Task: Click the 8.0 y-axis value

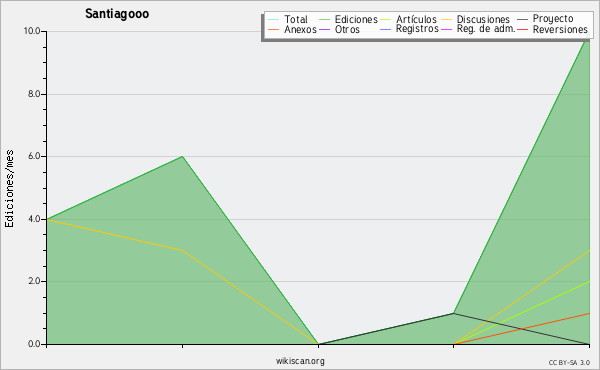Action: coord(34,94)
